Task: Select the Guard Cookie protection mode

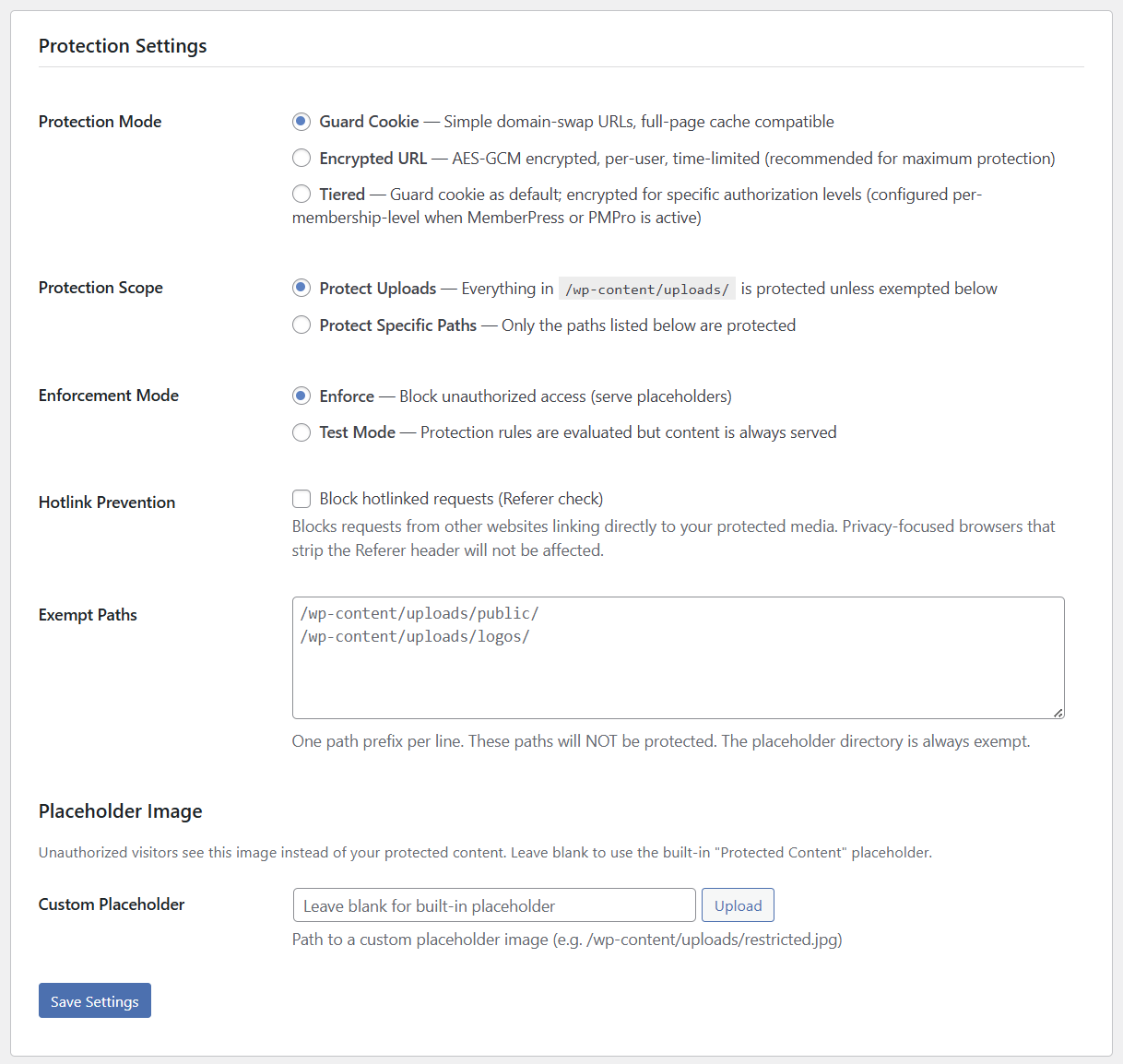Action: pyautogui.click(x=301, y=121)
